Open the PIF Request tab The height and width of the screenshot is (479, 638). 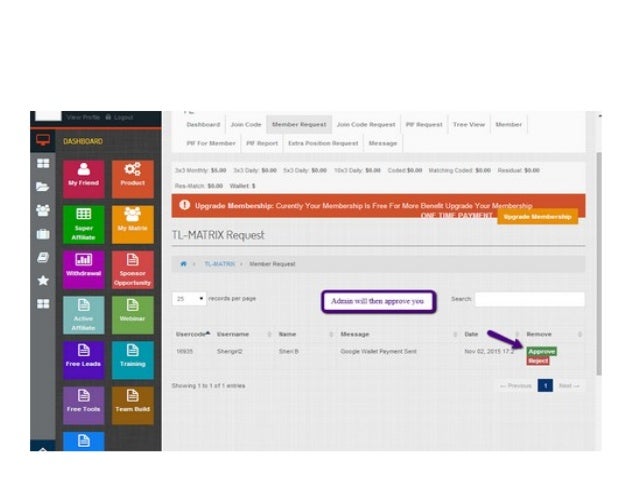click(x=424, y=125)
